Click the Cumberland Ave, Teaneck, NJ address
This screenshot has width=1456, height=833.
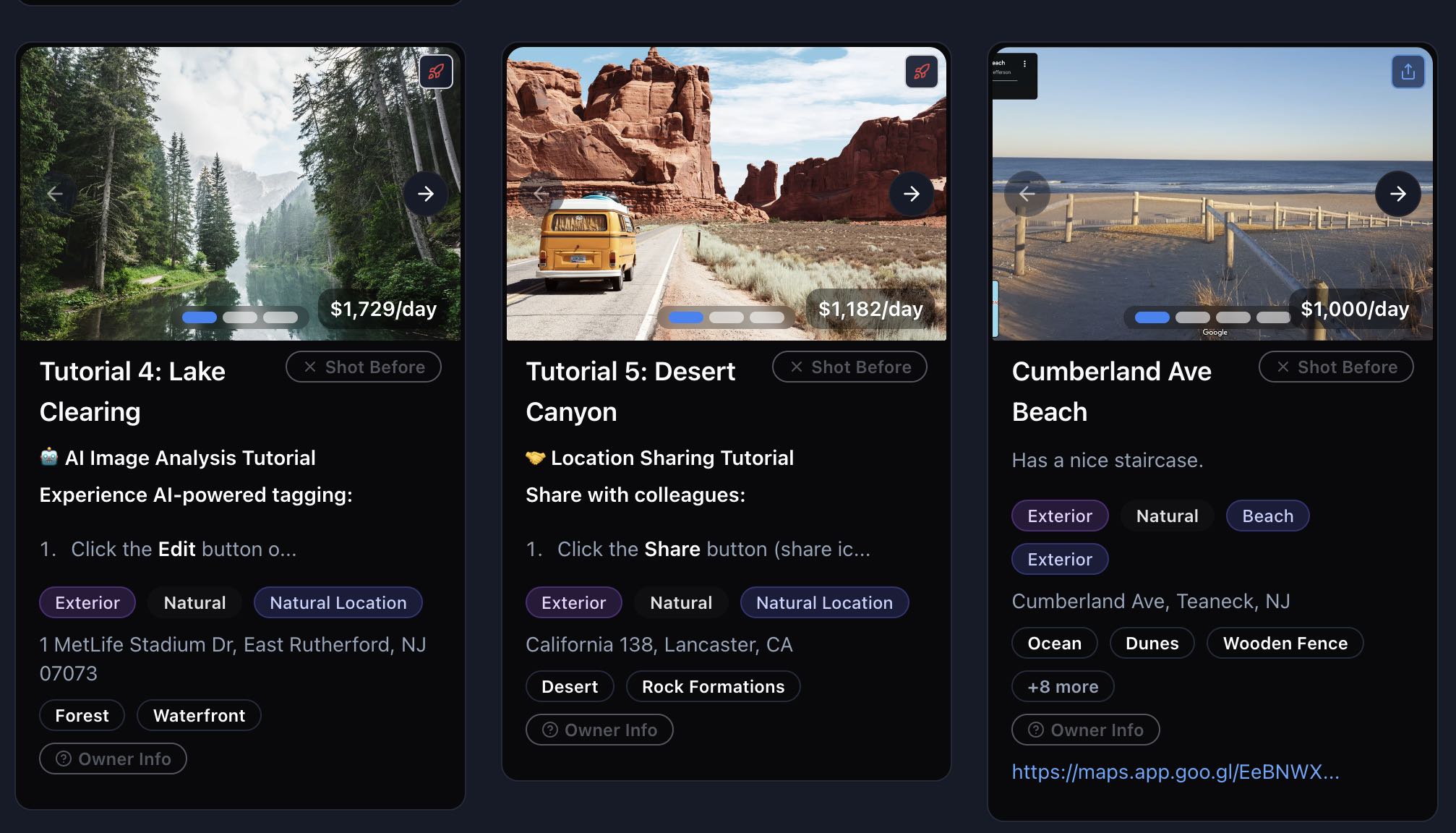pos(1151,601)
